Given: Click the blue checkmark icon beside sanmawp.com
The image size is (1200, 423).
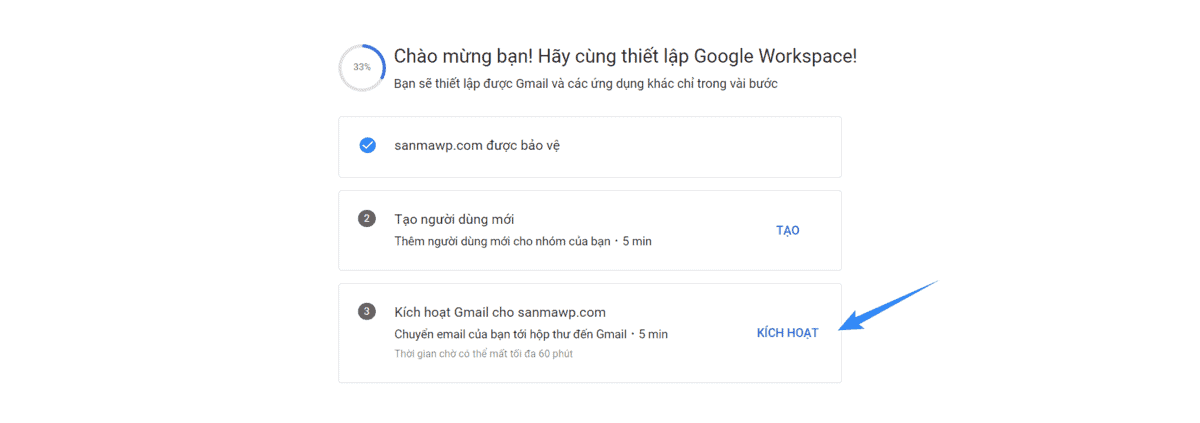Looking at the screenshot, I should tap(367, 146).
